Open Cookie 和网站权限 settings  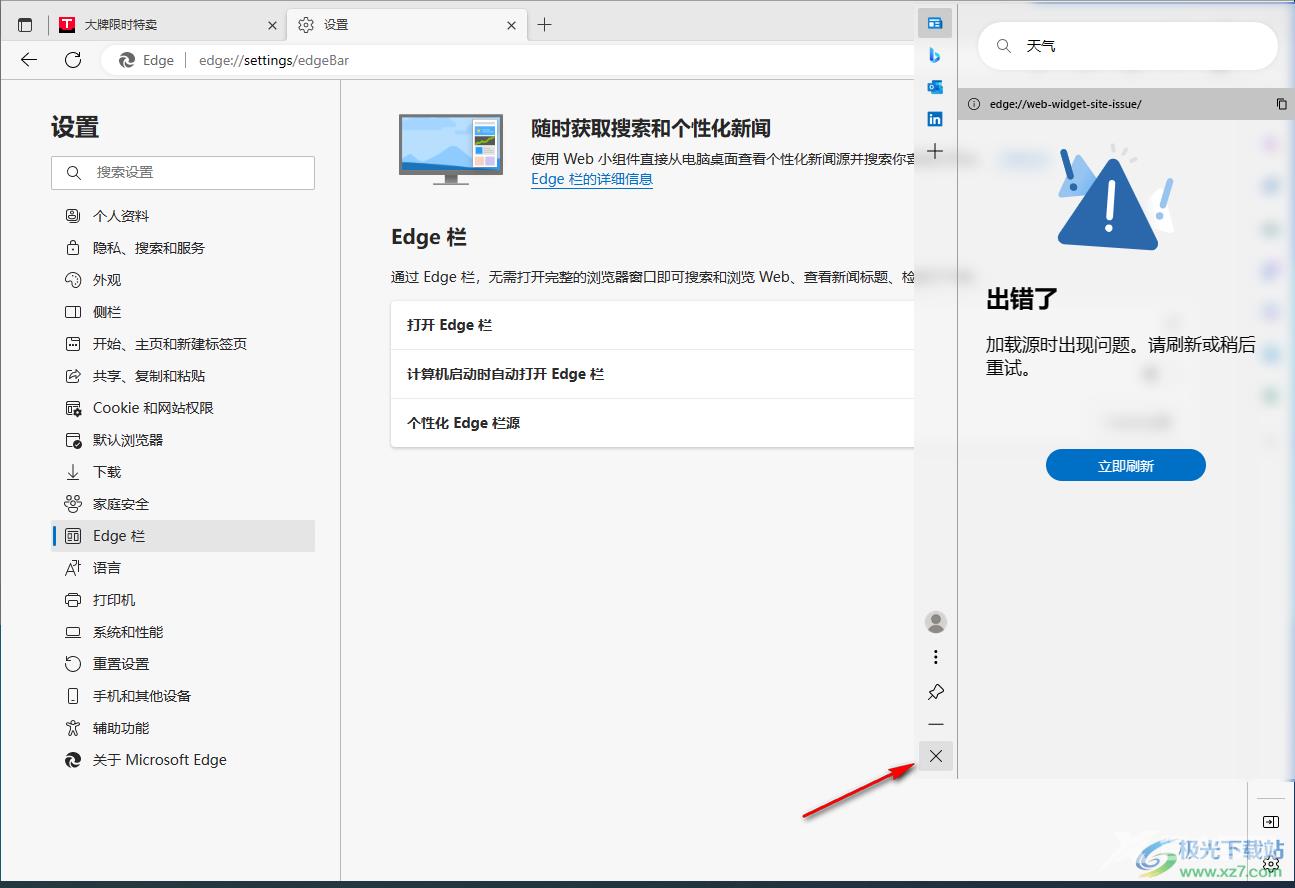coord(183,408)
